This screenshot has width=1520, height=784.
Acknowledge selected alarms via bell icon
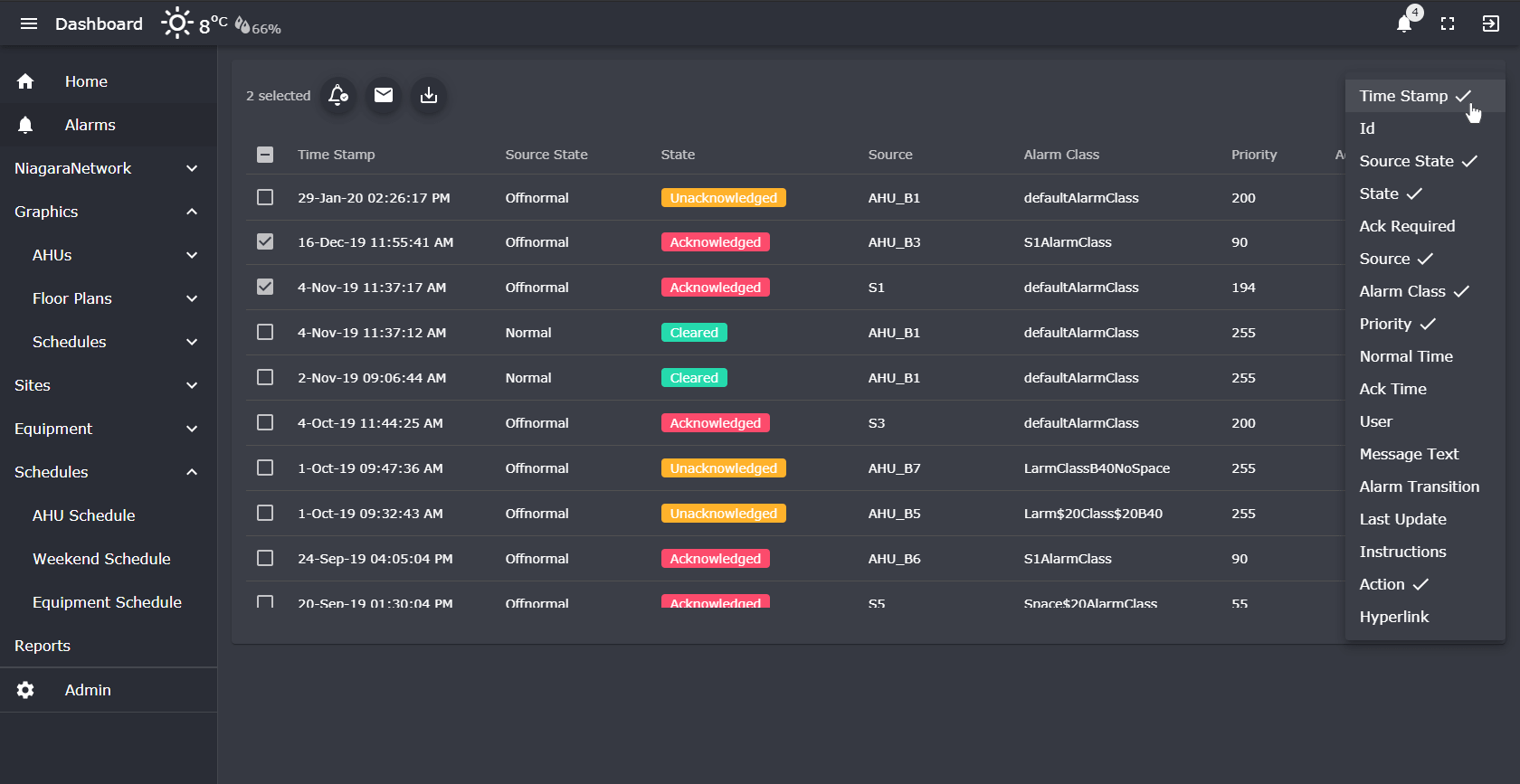pyautogui.click(x=338, y=95)
